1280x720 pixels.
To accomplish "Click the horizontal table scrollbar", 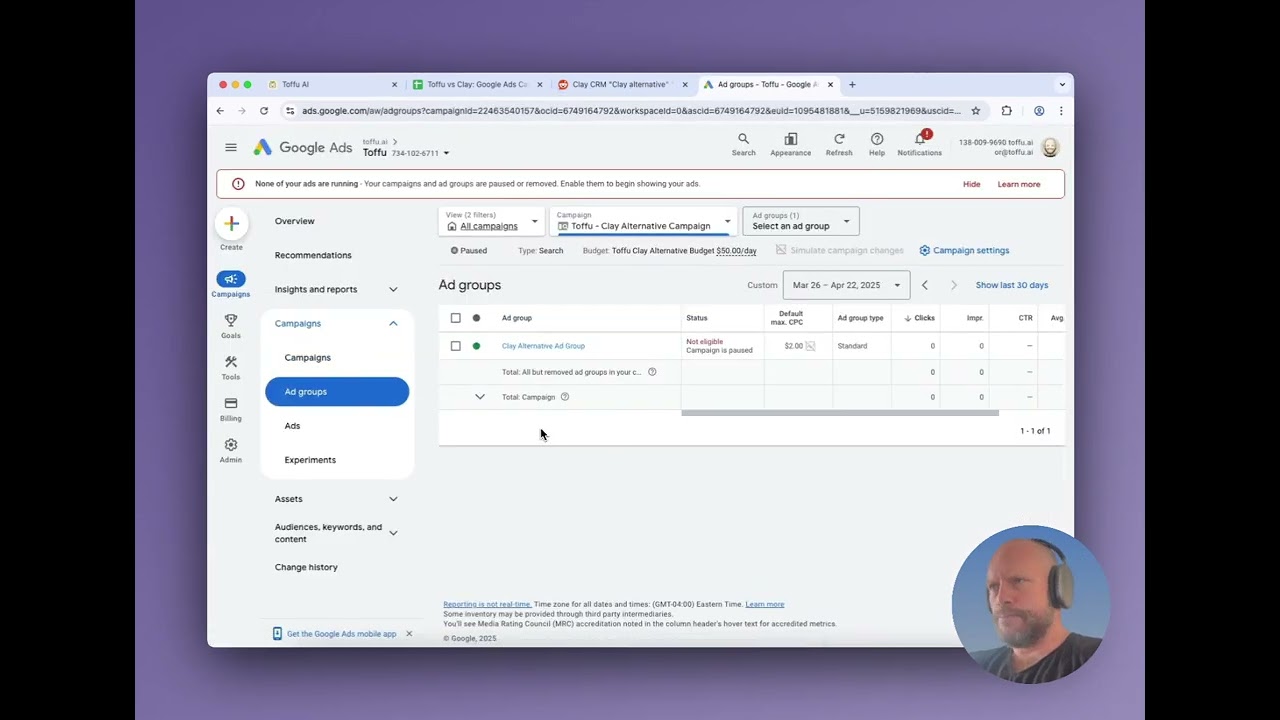I will (x=840, y=413).
